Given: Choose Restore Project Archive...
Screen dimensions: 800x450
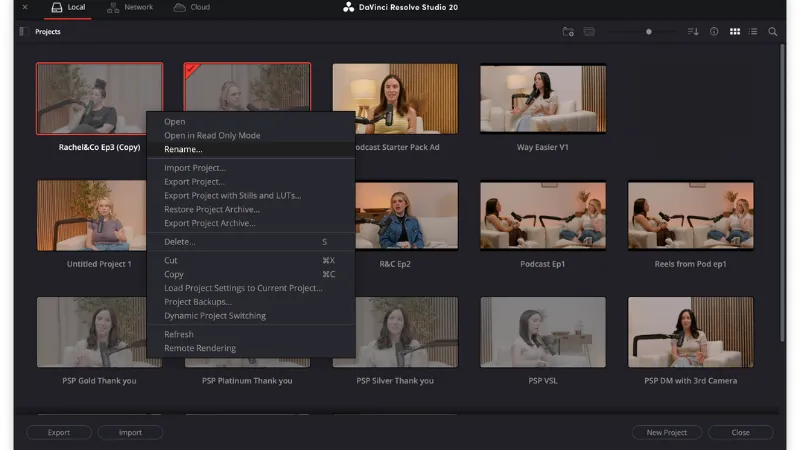Looking at the screenshot, I should [x=251, y=209].
